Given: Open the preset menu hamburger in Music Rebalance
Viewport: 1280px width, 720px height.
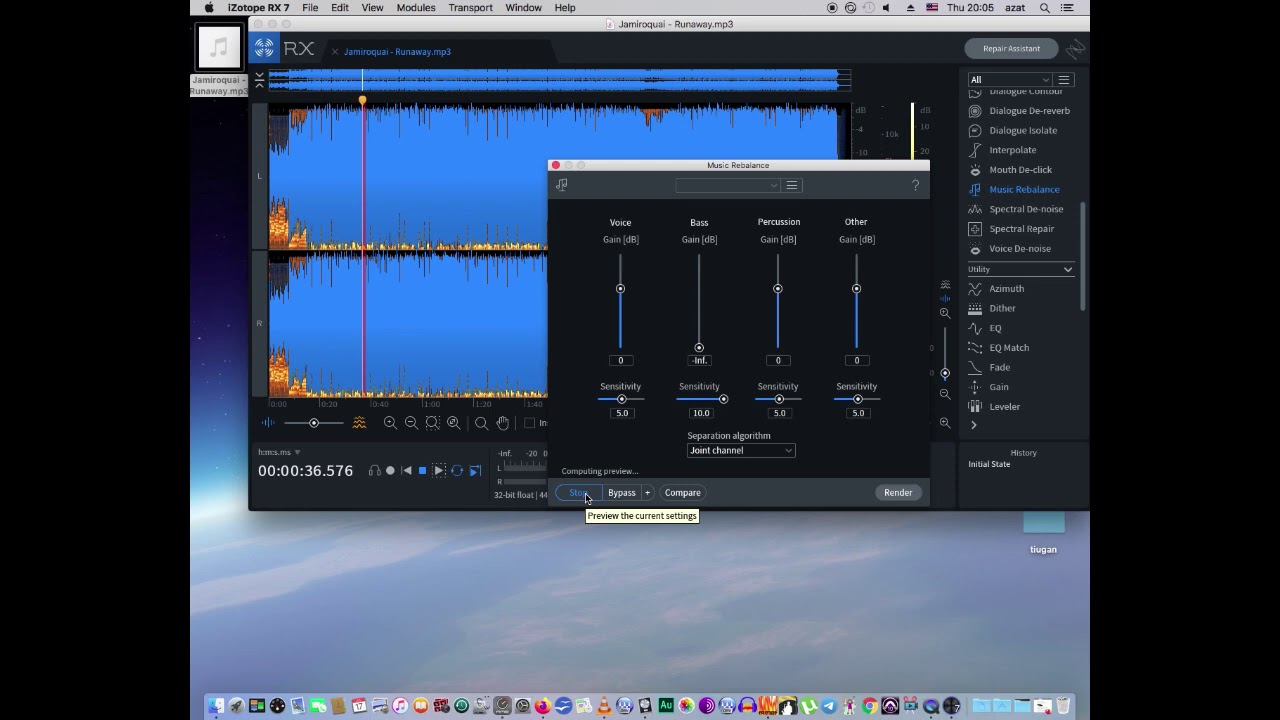Looking at the screenshot, I should 792,185.
